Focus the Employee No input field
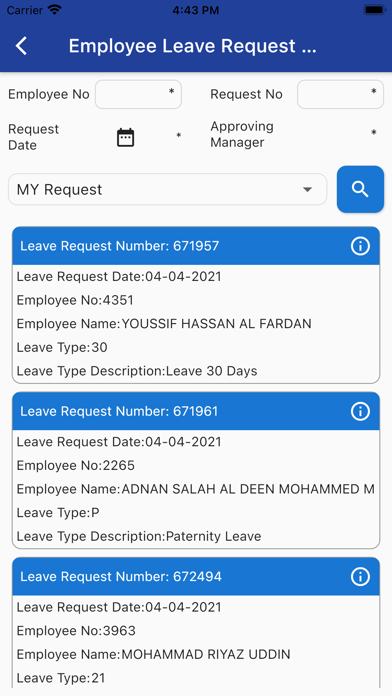This screenshot has height=696, width=392. (x=139, y=94)
